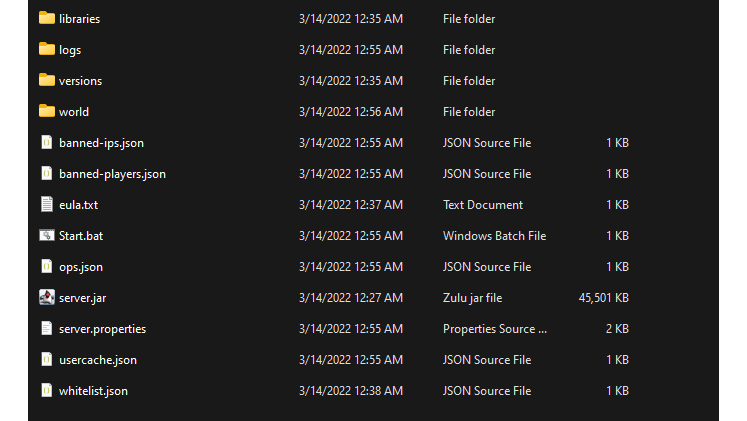Select the usercache.json file icon
The image size is (747, 421).
tap(46, 359)
